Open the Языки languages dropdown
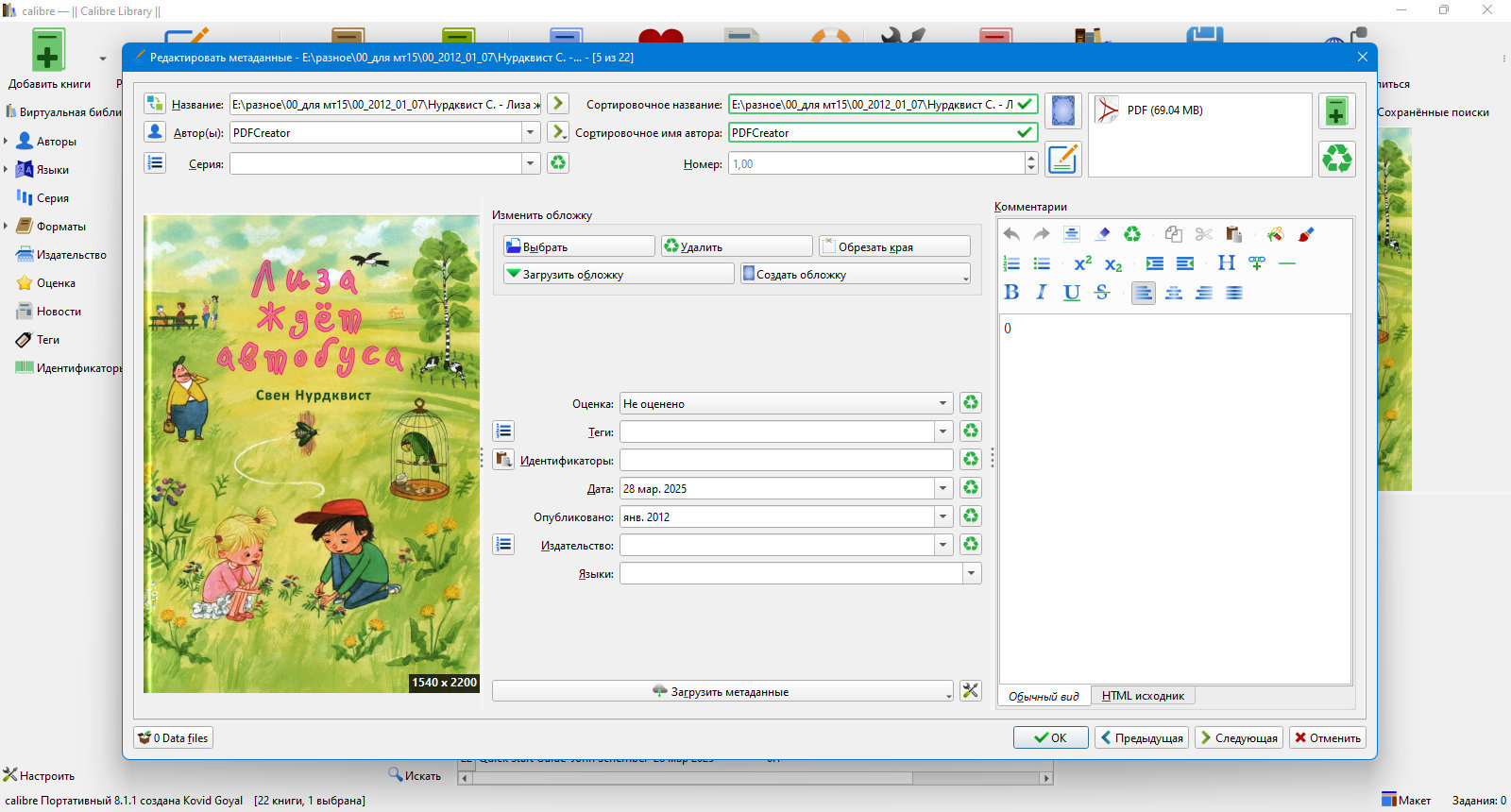Viewport: 1511px width, 812px height. [x=801, y=573]
